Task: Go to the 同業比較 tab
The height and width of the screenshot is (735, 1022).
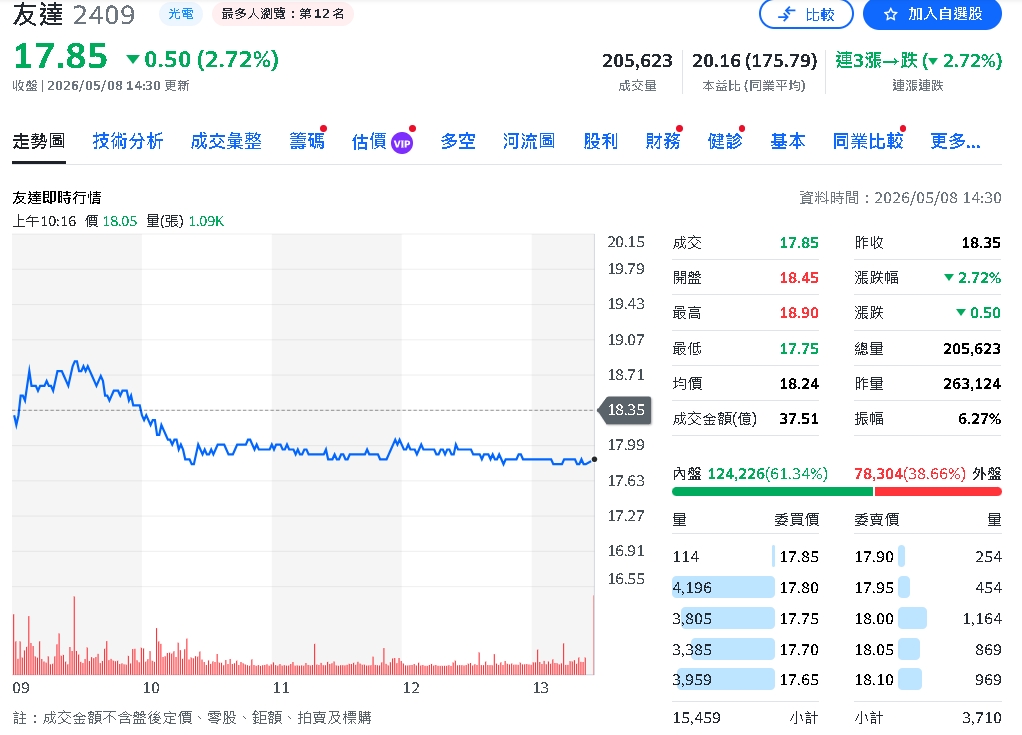Action: click(868, 141)
